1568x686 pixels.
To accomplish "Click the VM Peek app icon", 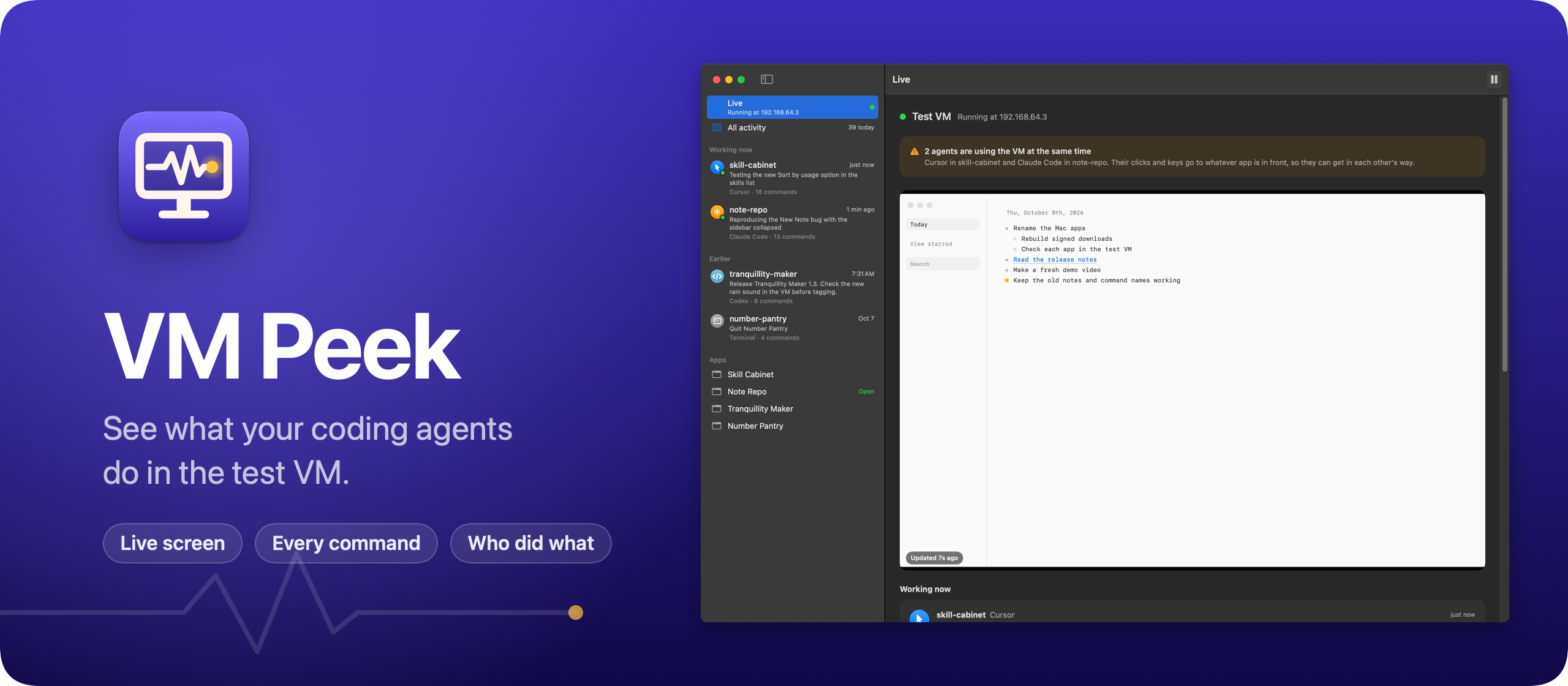I will click(x=184, y=176).
